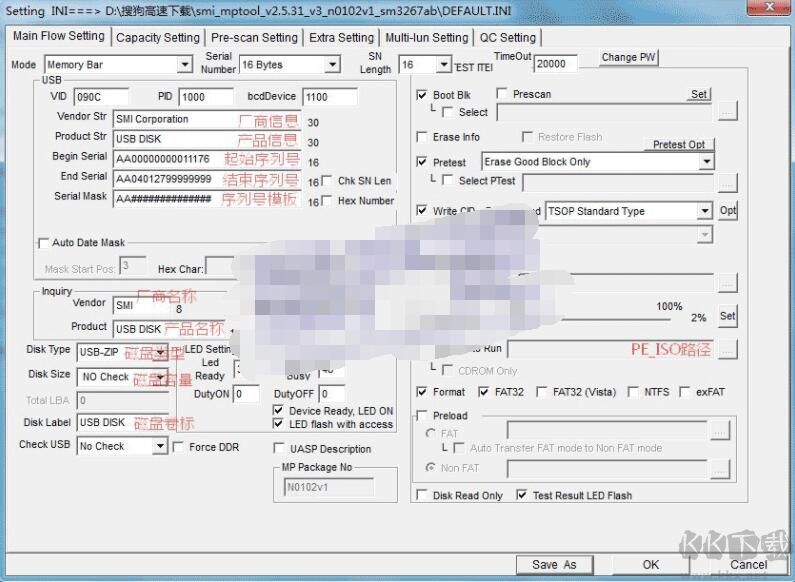Screen dimensions: 795x582
Task: Close the Setting dialog window
Action: pyautogui.click(x=770, y=6)
